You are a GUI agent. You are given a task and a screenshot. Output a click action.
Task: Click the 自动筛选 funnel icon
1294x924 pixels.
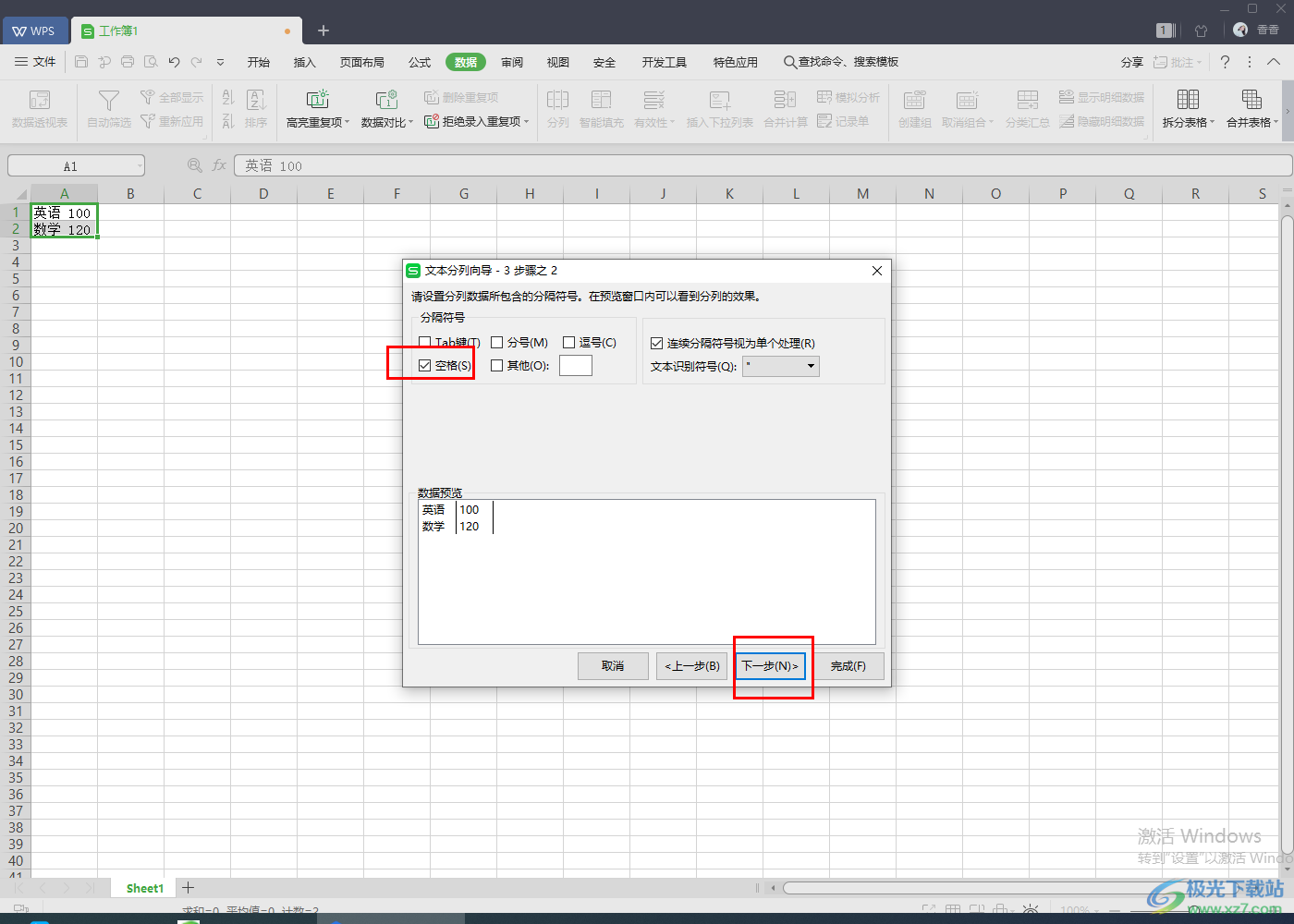coord(109,100)
